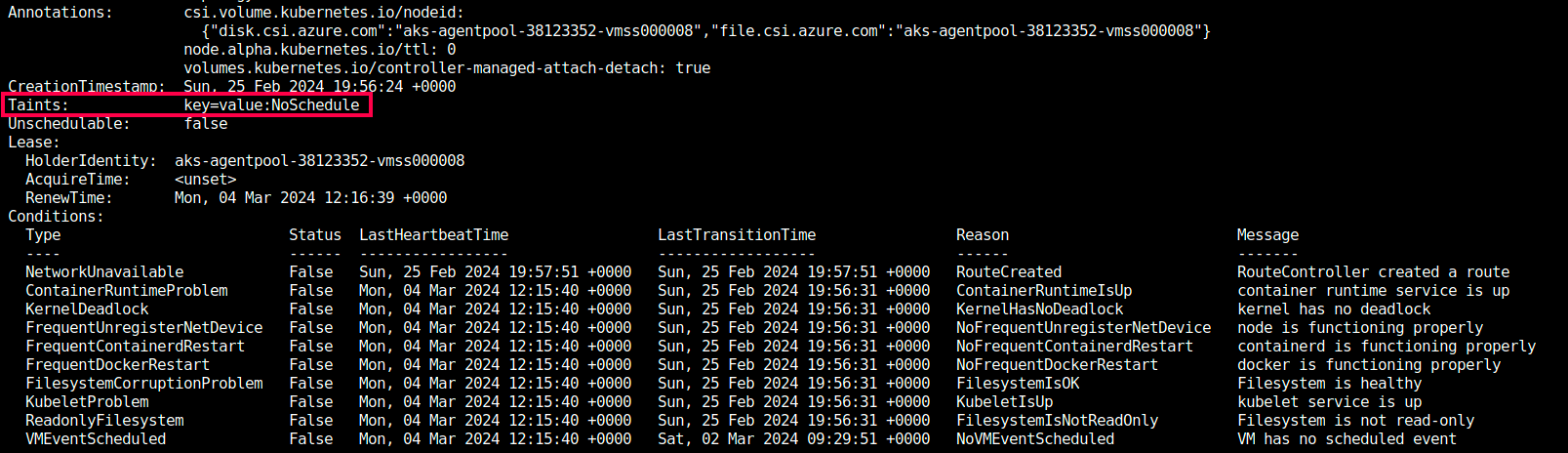Click the KernelDeadlock condition type
Viewport: 1568px width, 453px height.
point(87,309)
